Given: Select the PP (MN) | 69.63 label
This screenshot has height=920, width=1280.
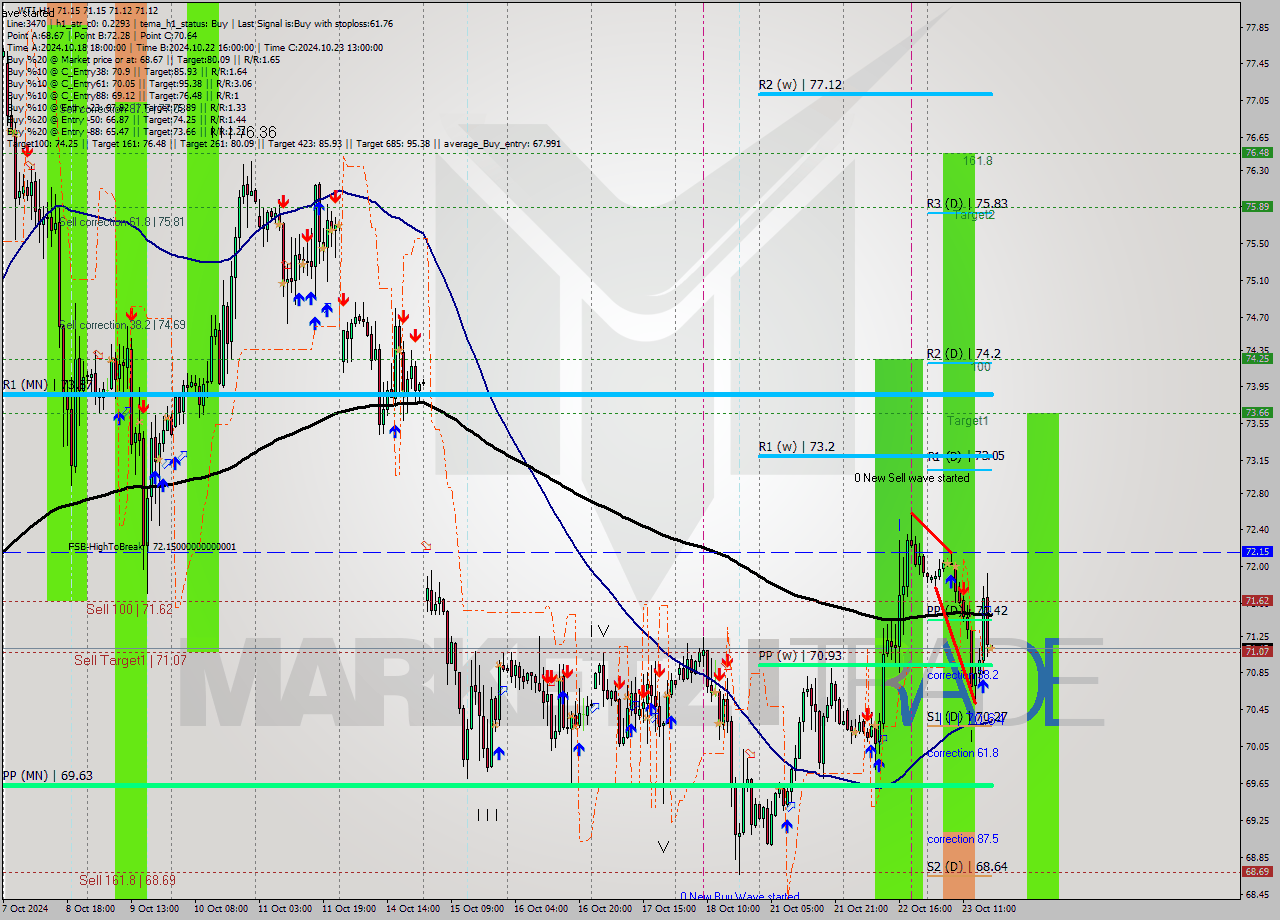Looking at the screenshot, I should [47, 775].
